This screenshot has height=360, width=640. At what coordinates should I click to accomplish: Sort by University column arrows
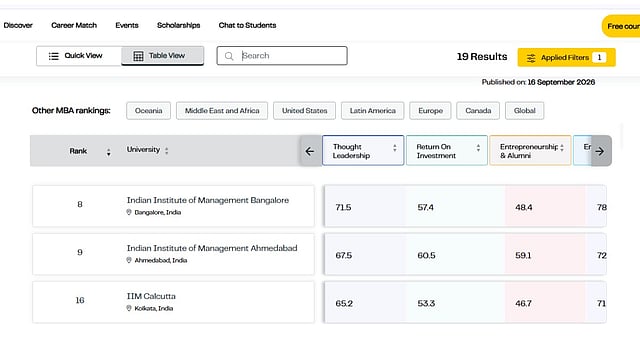[x=167, y=151]
